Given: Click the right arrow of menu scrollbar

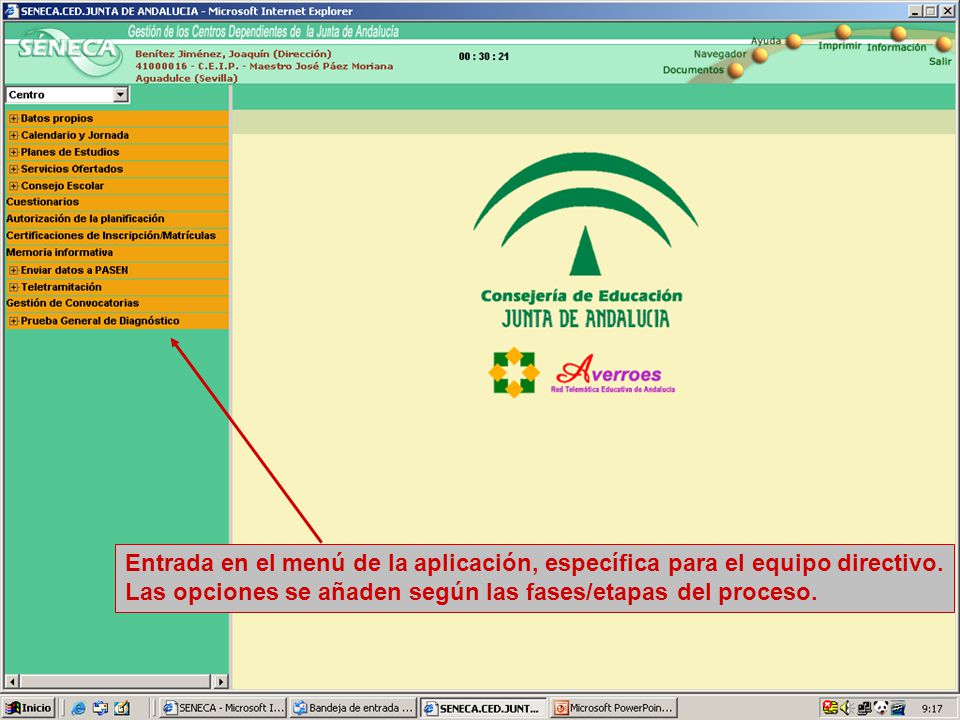Looking at the screenshot, I should [x=221, y=681].
